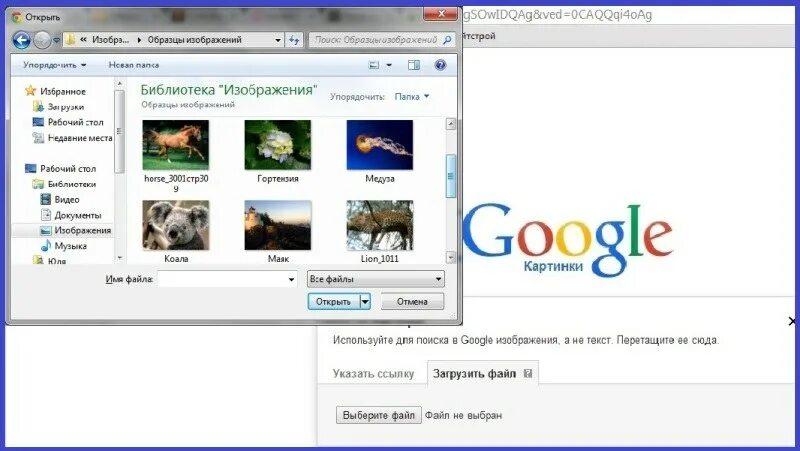Open recent locations dropdown beside navigation arrows

(56, 40)
